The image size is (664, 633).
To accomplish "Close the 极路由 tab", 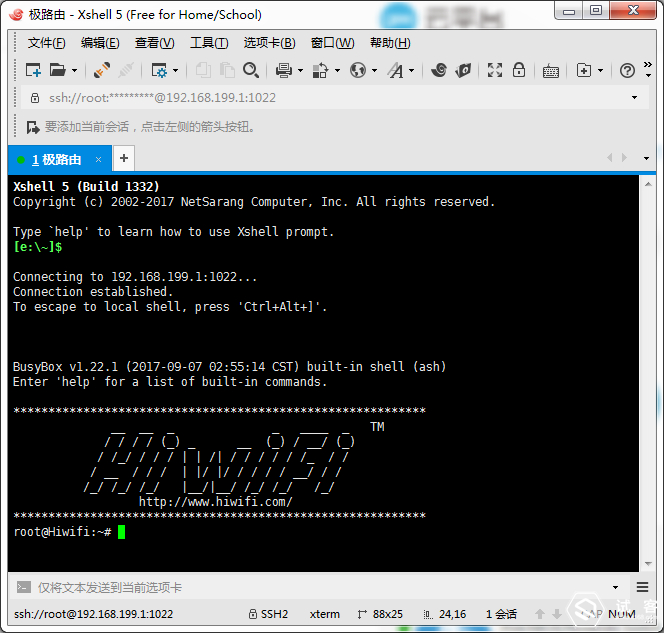I will (x=98, y=160).
